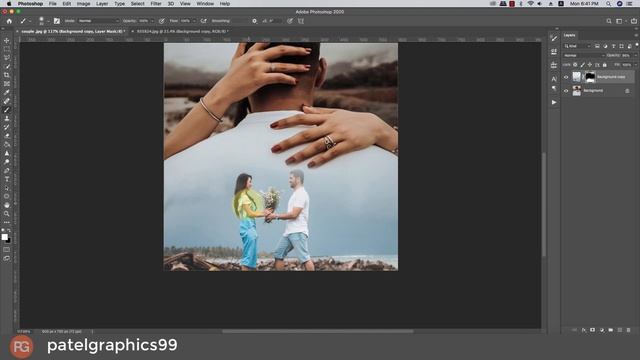Create a new group folder in Layers panel
640x360 pixels.
coord(611,330)
